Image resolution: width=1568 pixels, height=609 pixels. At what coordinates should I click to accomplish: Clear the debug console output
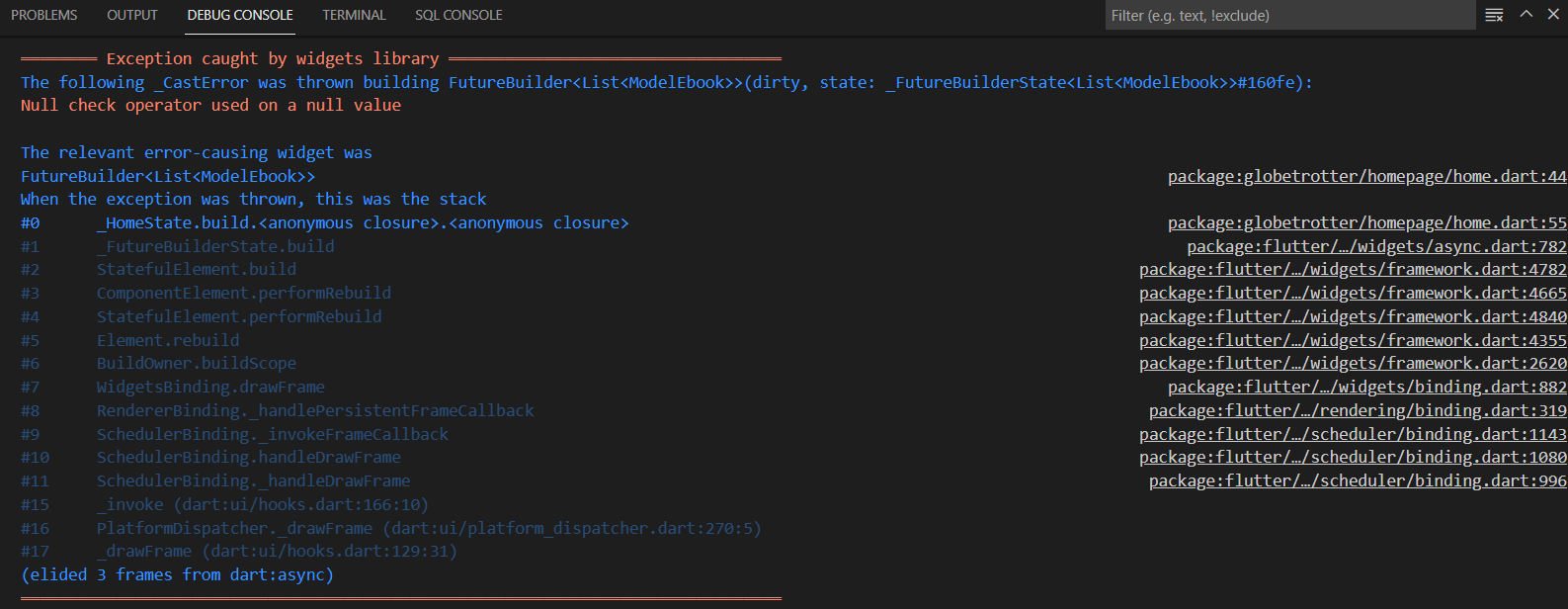pyautogui.click(x=1494, y=15)
